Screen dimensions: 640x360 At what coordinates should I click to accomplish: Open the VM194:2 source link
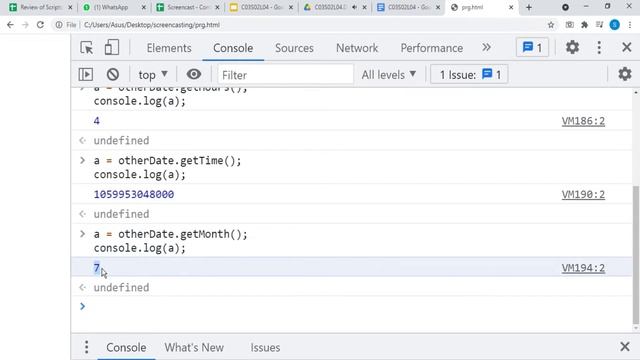pyautogui.click(x=583, y=268)
